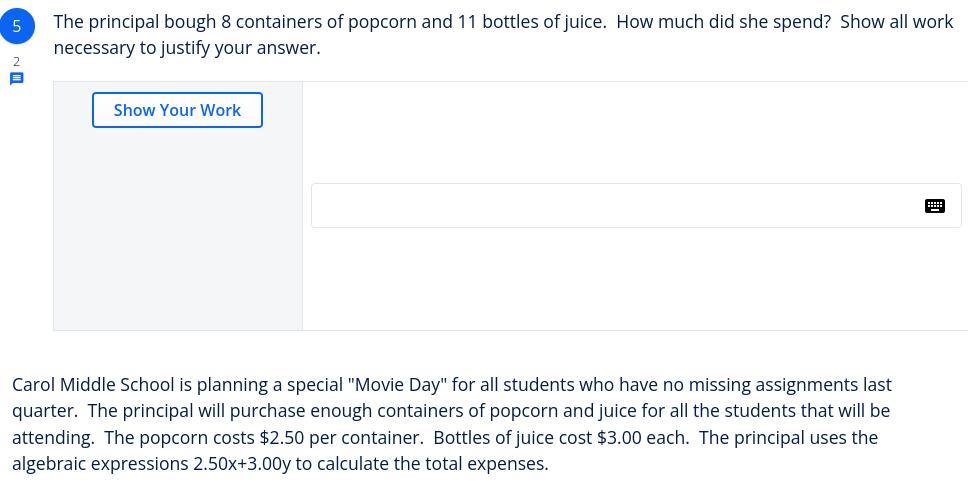Click inside the answer input box
The height and width of the screenshot is (492, 968).
[x=610, y=206]
